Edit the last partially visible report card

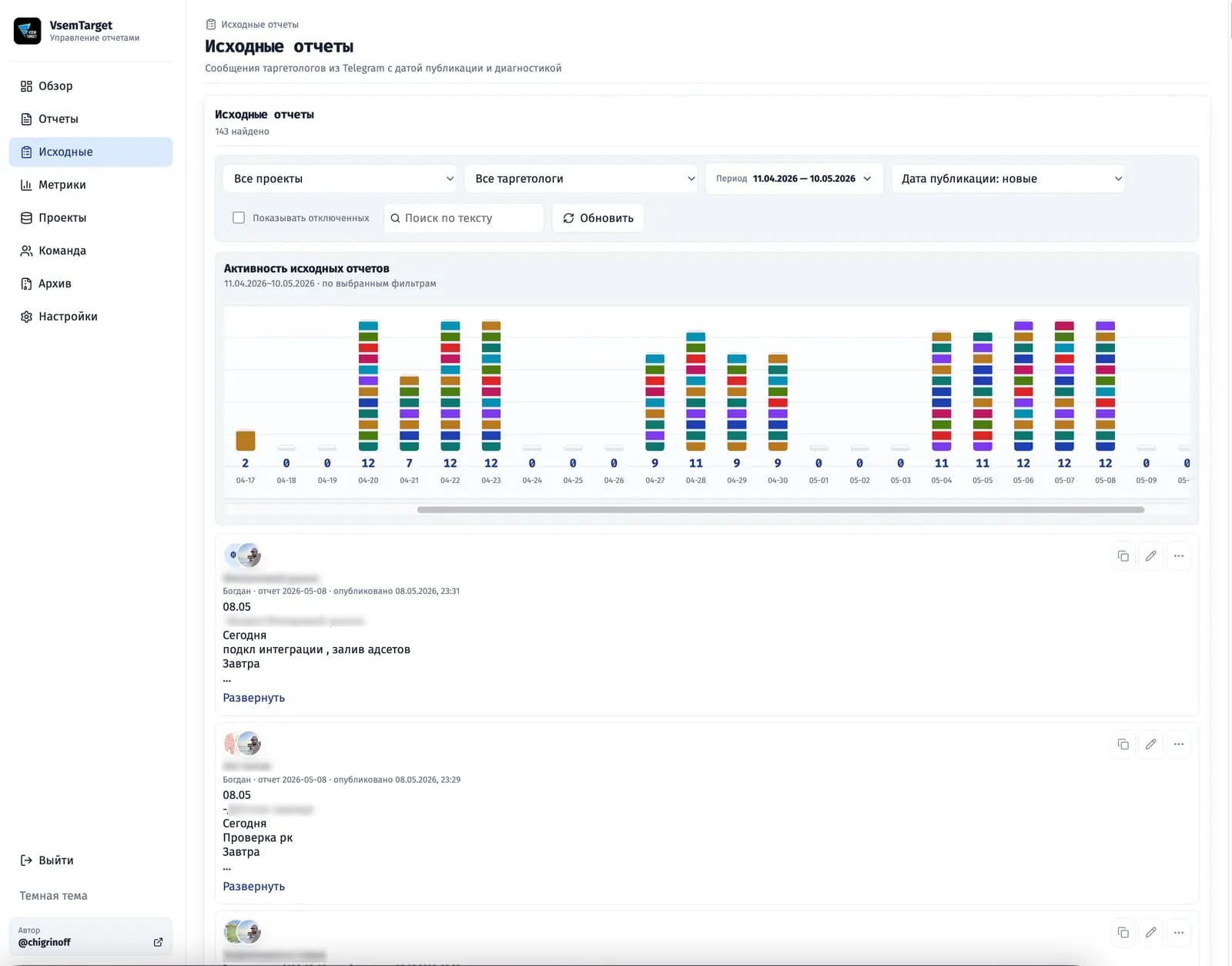click(1151, 933)
